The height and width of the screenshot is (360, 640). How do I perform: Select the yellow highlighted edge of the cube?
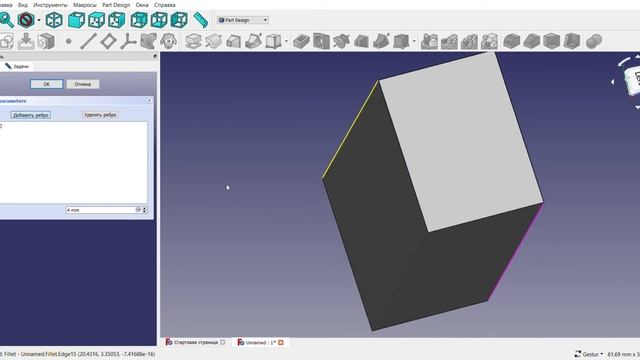pyautogui.click(x=350, y=130)
